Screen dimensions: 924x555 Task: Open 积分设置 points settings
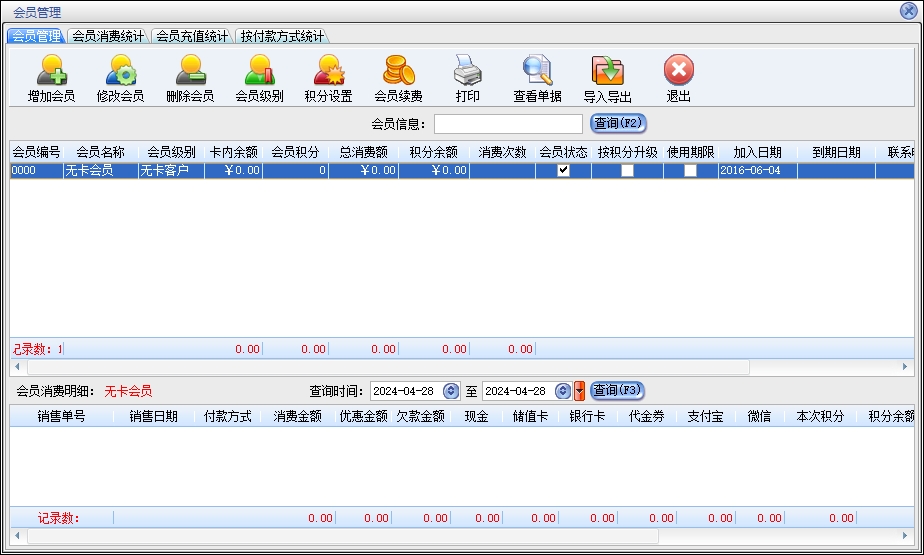[x=328, y=72]
